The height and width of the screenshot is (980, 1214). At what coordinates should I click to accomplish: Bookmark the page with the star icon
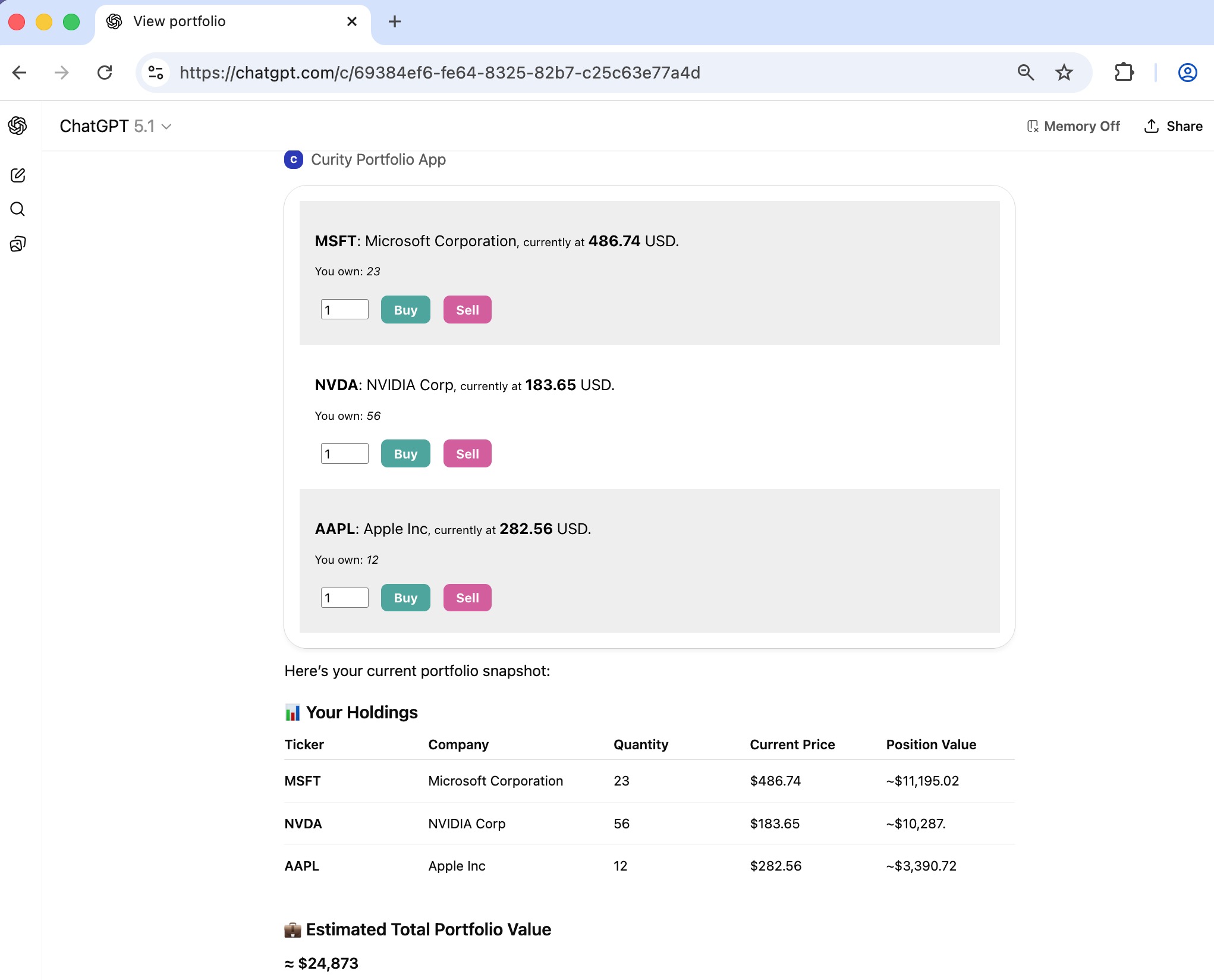1064,73
